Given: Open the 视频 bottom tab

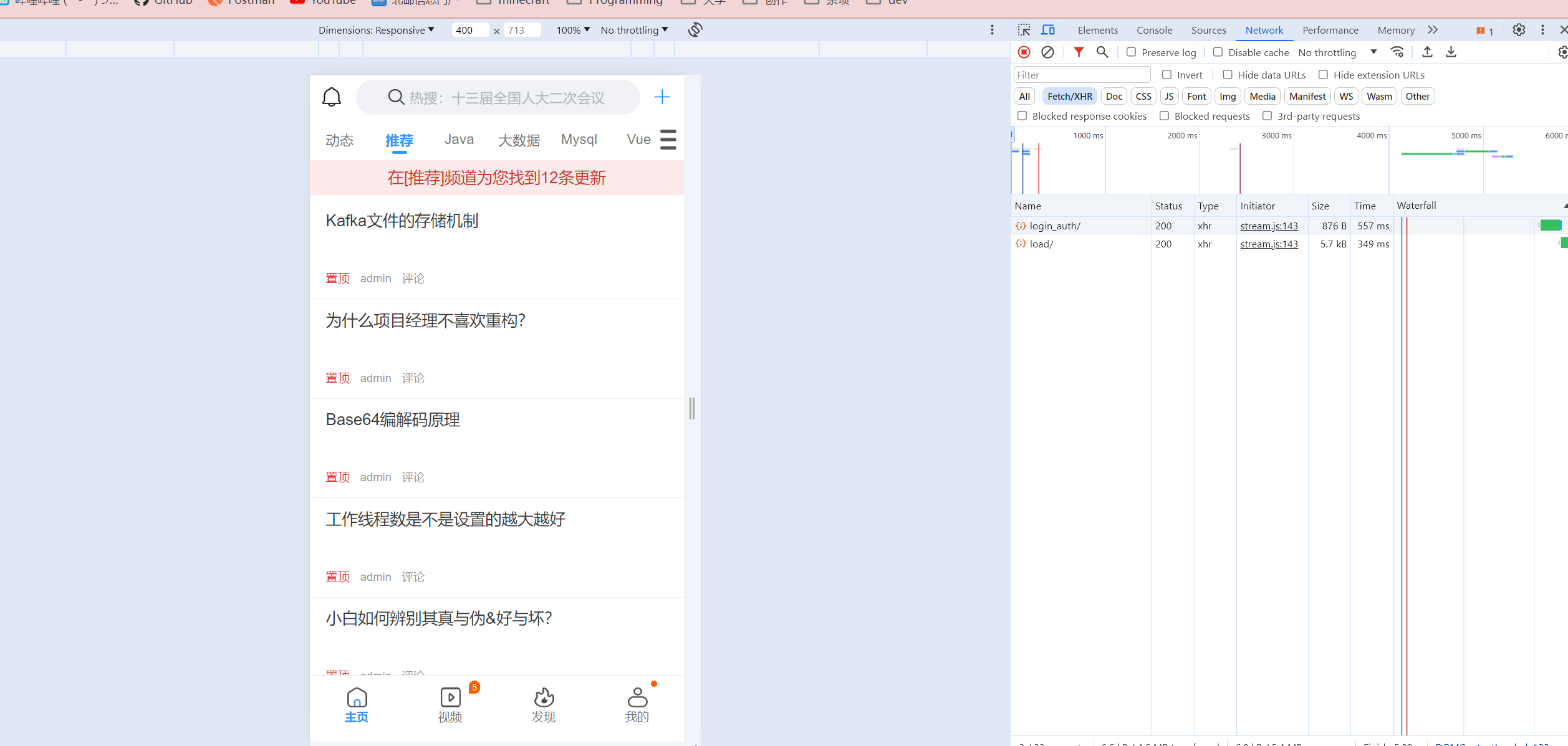Looking at the screenshot, I should click(450, 705).
